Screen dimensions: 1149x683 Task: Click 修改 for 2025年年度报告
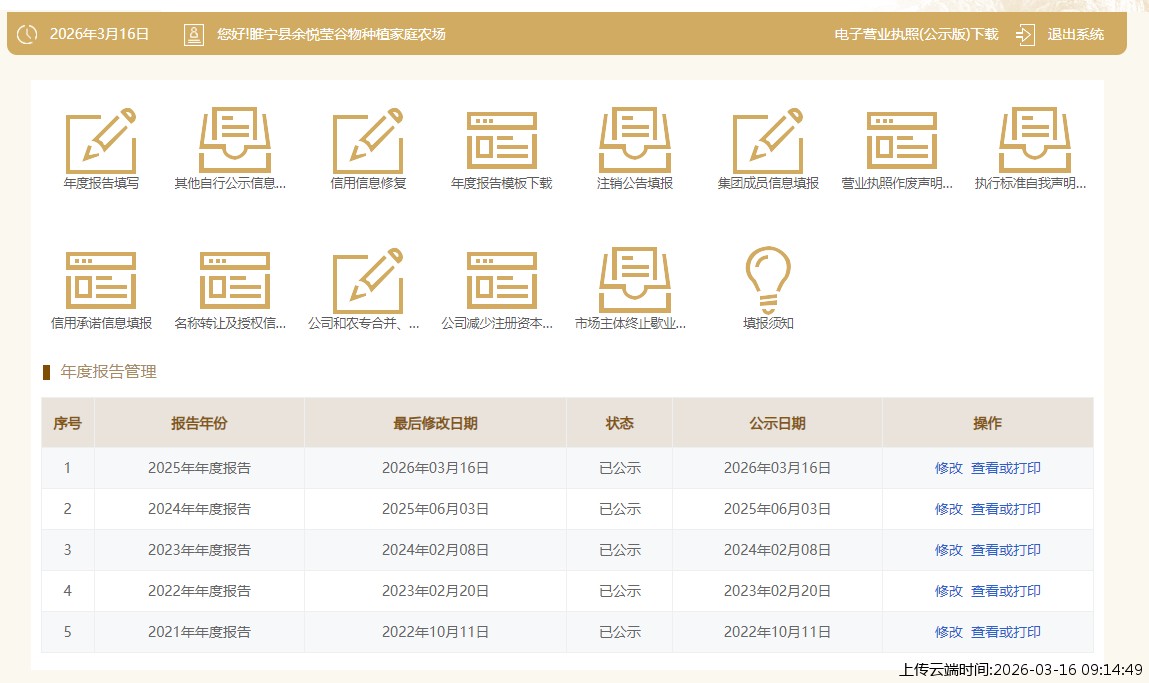click(948, 468)
